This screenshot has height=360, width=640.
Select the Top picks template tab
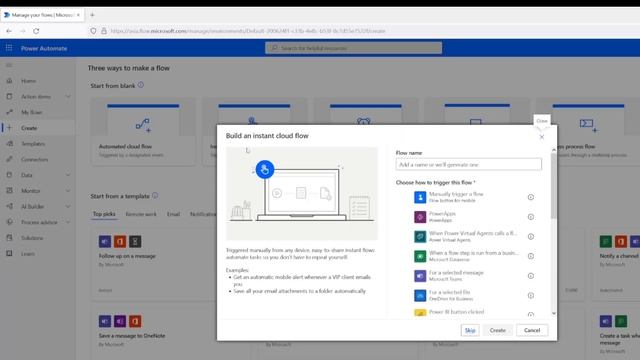pos(104,214)
